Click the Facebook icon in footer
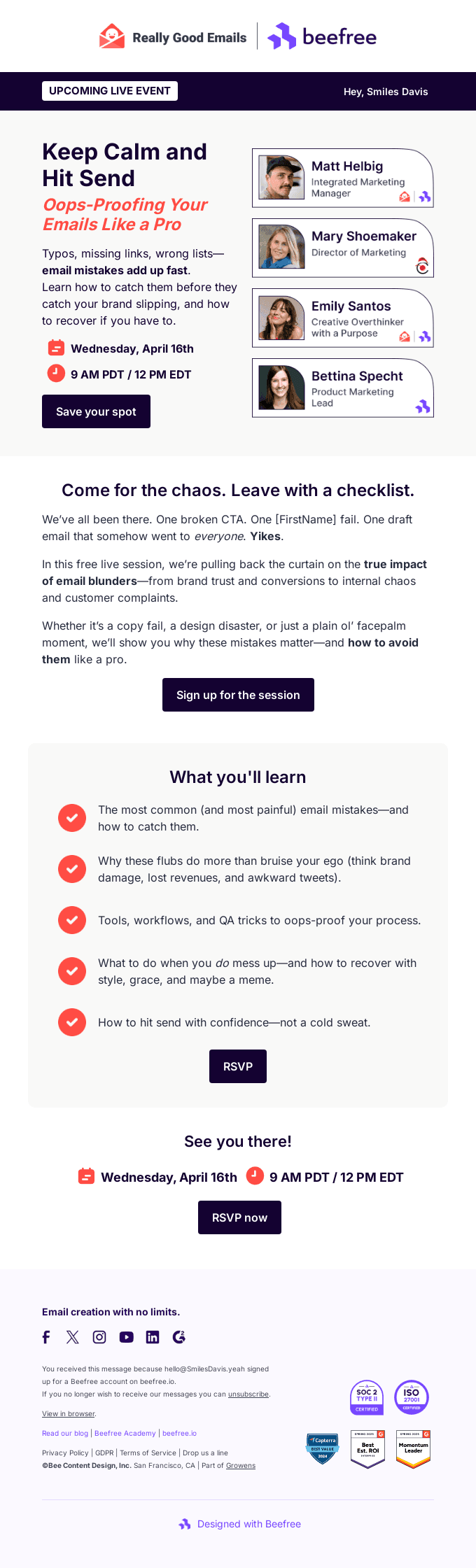The image size is (476, 1568). (46, 1337)
